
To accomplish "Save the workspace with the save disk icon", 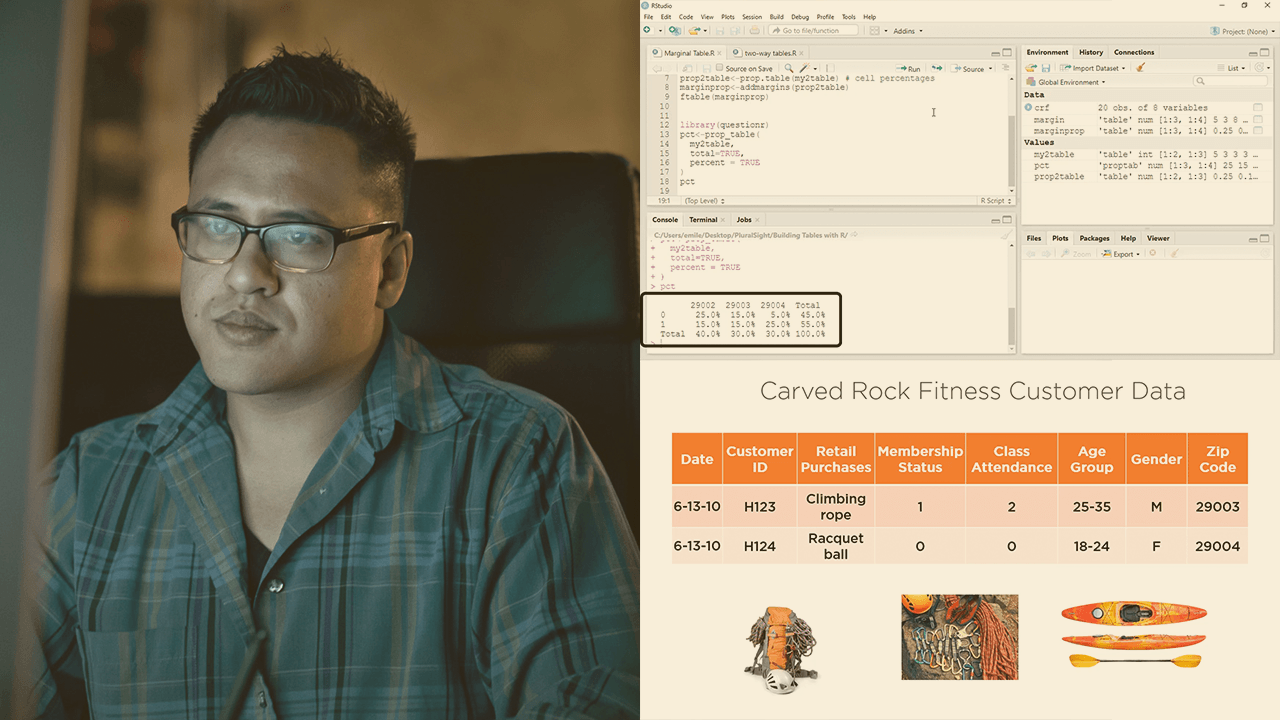I will click(x=1046, y=68).
